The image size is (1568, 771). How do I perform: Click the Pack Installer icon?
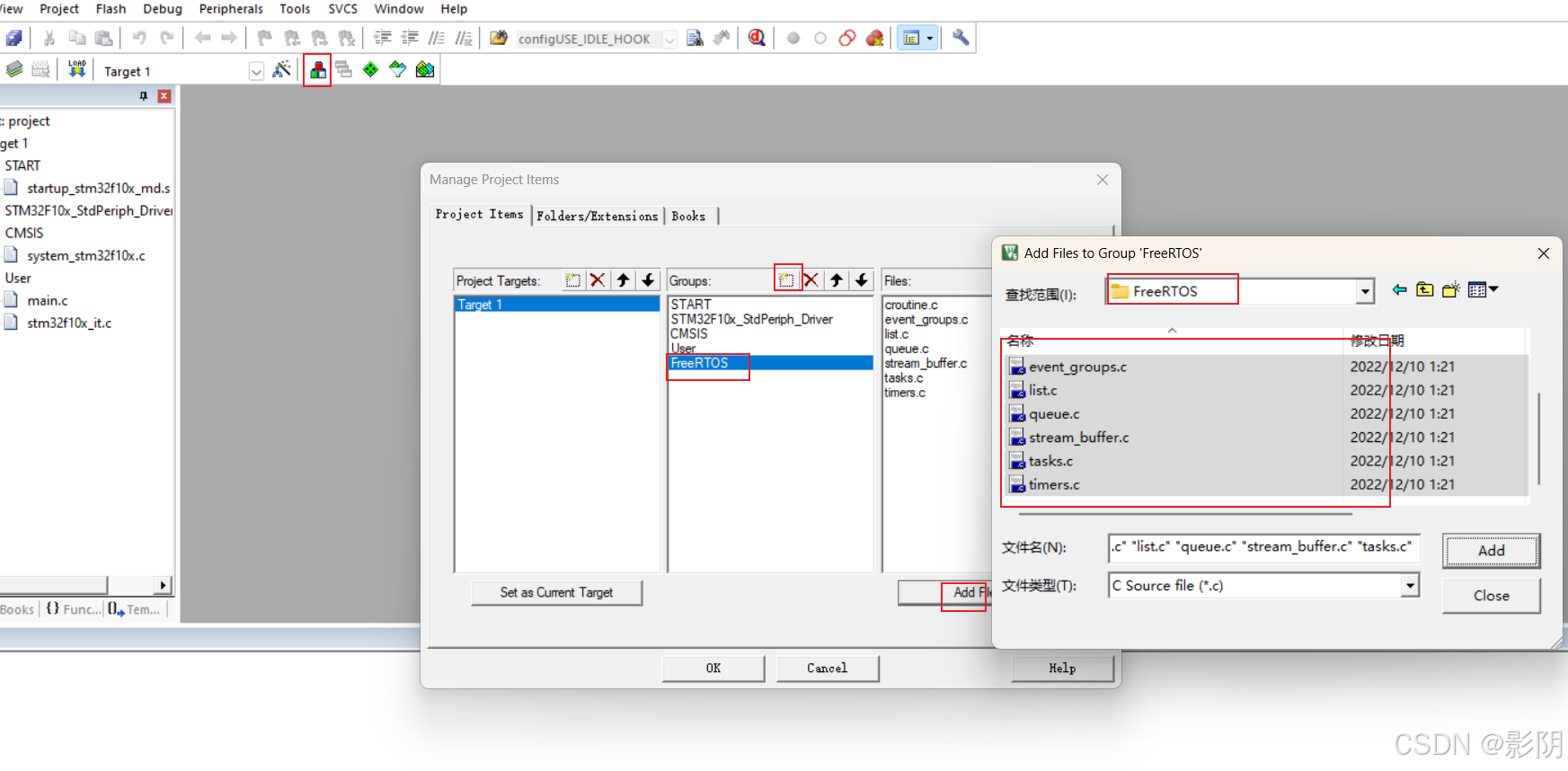(x=425, y=70)
